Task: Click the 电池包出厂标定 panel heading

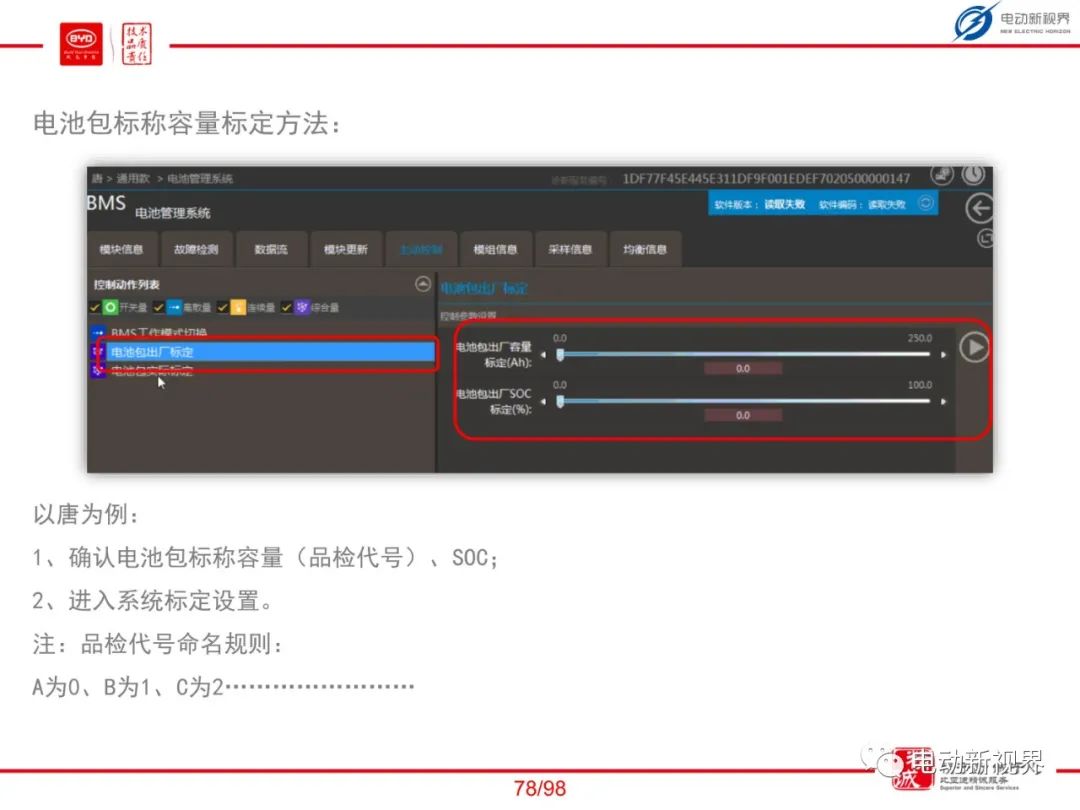Action: 484,288
